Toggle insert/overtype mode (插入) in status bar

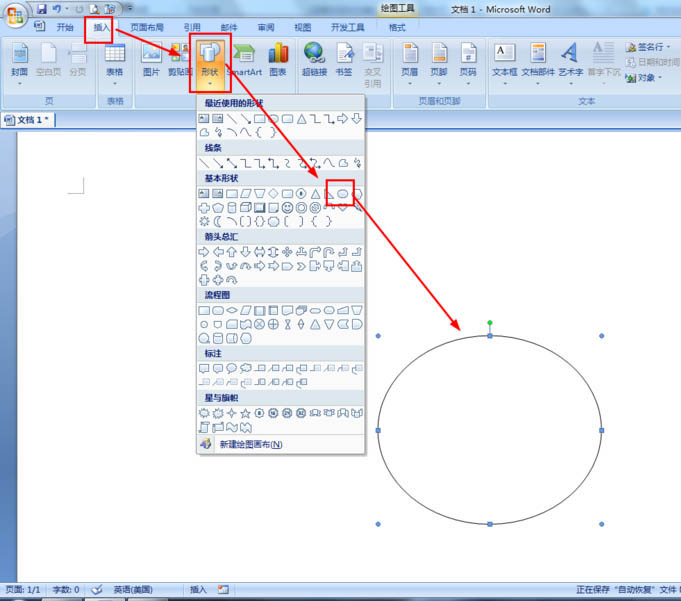click(x=198, y=589)
